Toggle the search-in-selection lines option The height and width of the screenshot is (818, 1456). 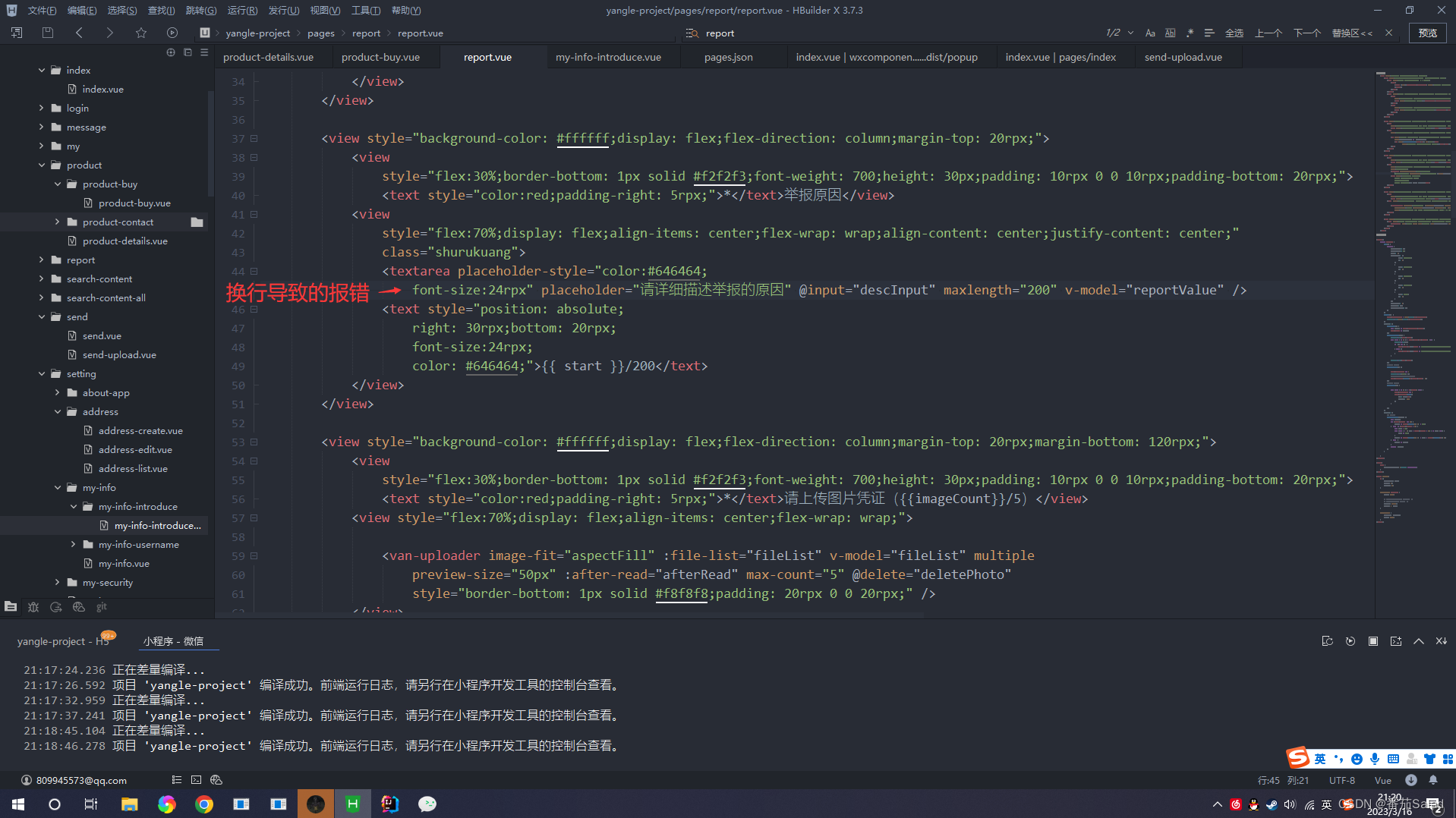1209,33
